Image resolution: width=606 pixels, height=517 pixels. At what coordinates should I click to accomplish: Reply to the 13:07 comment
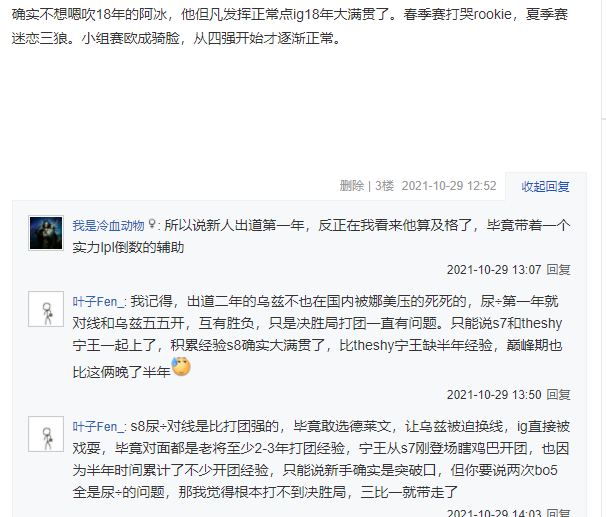[558, 270]
